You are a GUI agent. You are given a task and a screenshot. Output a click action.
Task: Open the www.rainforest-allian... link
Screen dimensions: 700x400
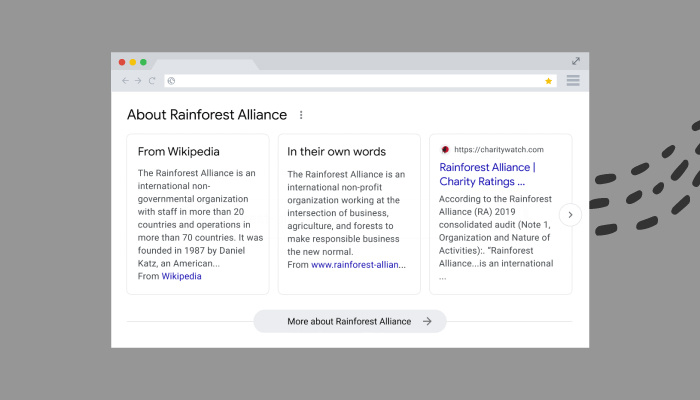click(358, 265)
